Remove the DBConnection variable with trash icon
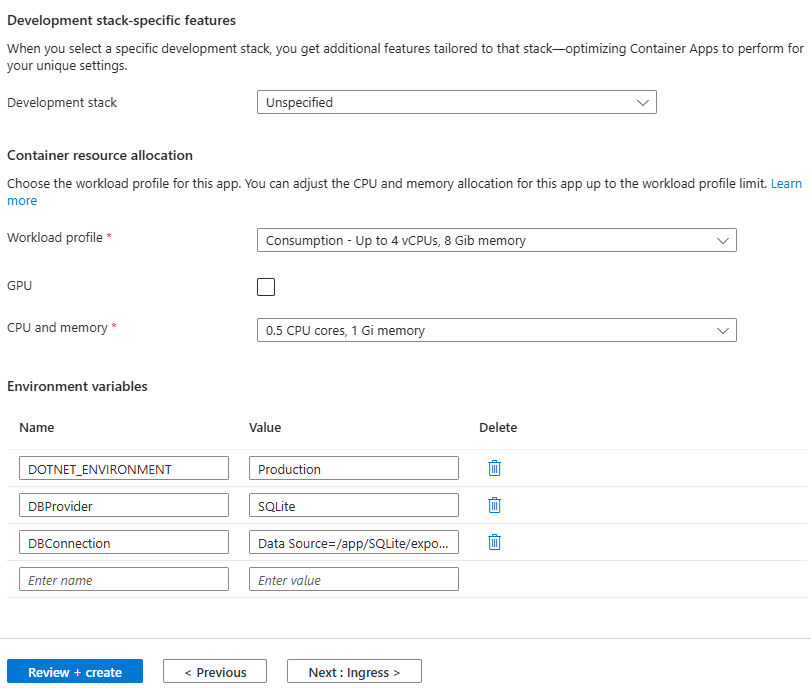This screenshot has height=688, width=811. tap(494, 542)
